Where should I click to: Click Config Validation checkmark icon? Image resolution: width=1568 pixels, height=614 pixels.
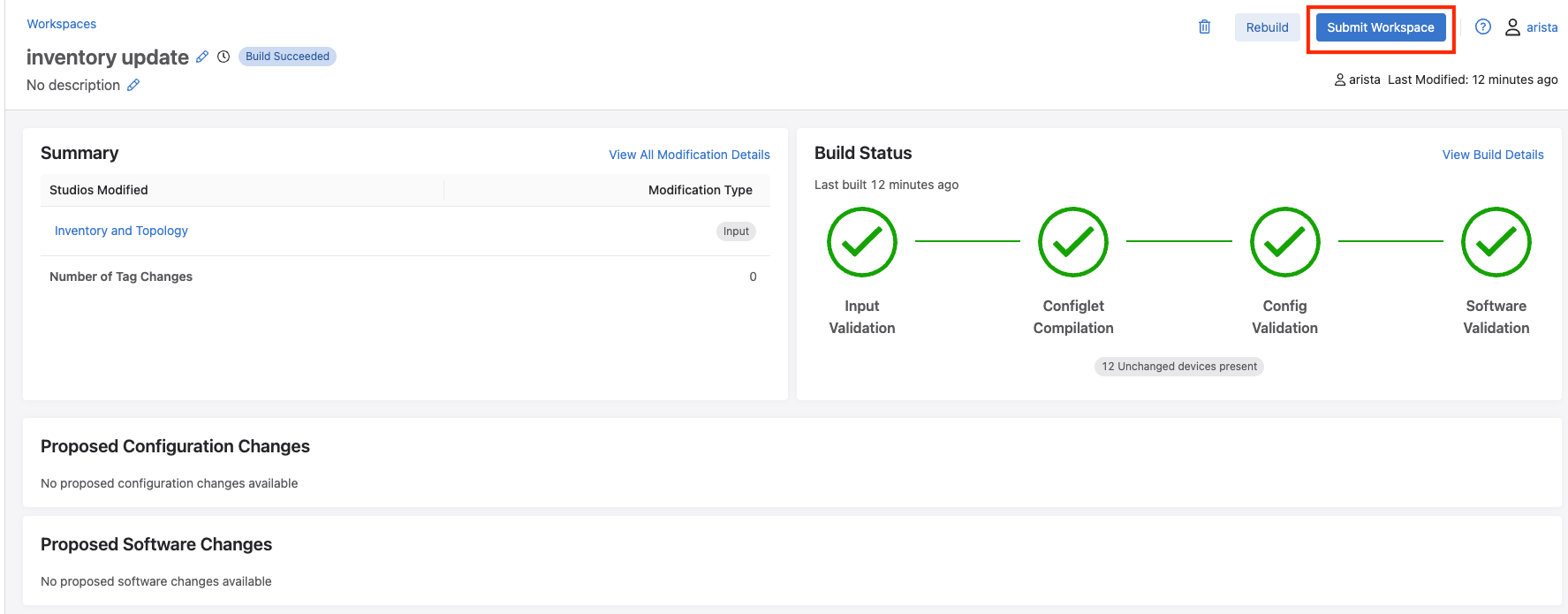coord(1284,242)
